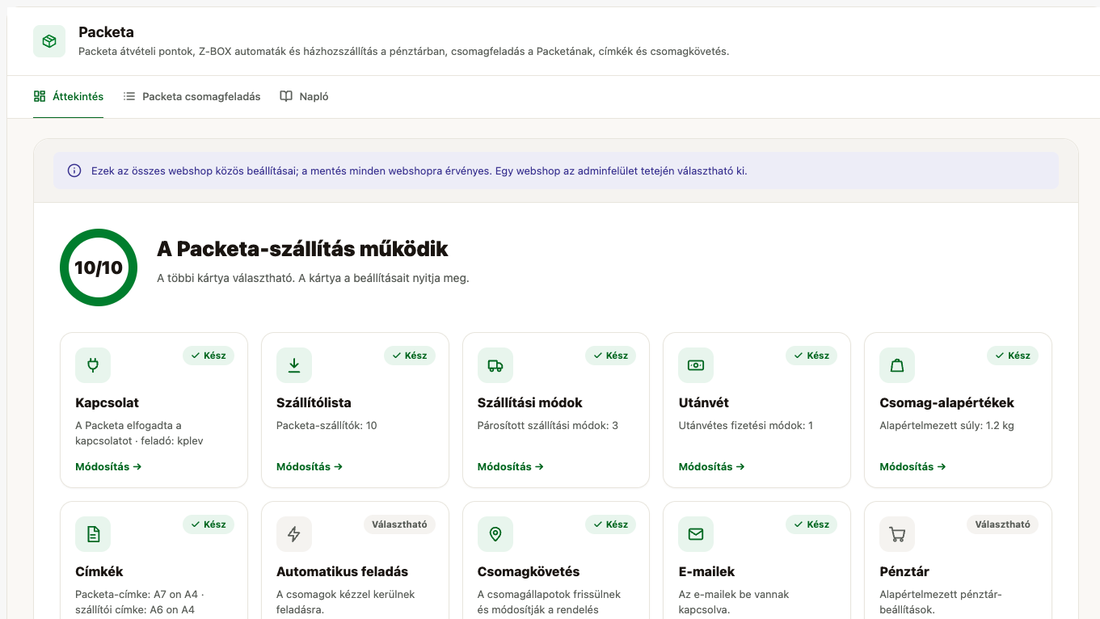Screen dimensions: 1100x619
Task: Click the truck icon on Szállítási módok card
Action: tap(495, 365)
